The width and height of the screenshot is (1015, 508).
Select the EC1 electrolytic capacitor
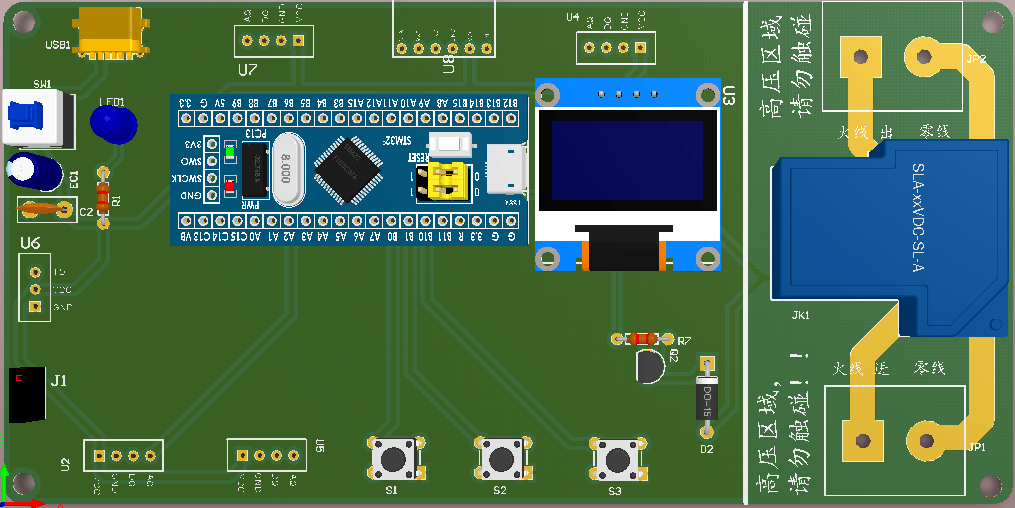click(x=34, y=171)
